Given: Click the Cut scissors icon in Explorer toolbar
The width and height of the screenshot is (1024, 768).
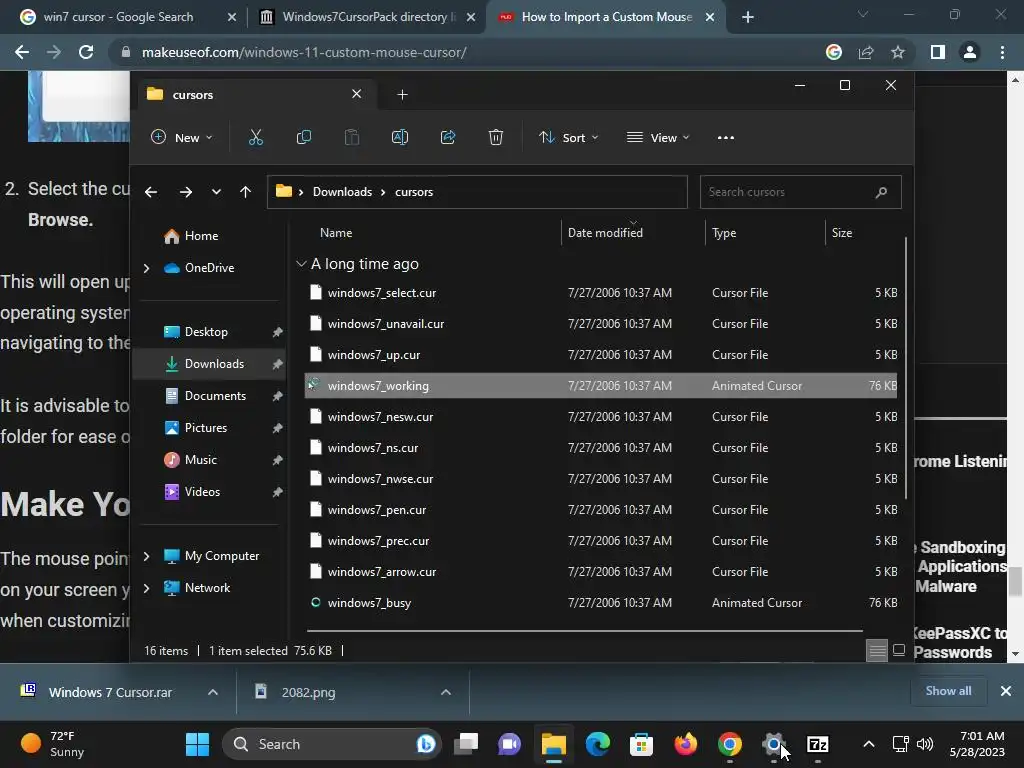Looking at the screenshot, I should (255, 137).
